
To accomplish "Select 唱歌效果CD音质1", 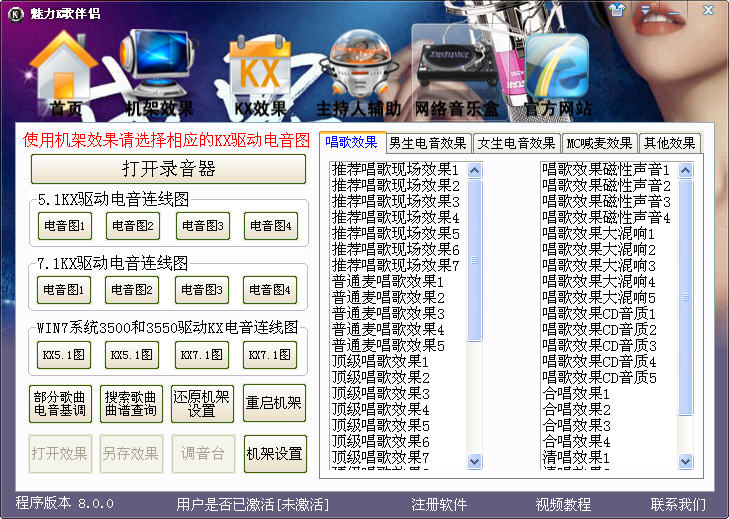I will 599,313.
